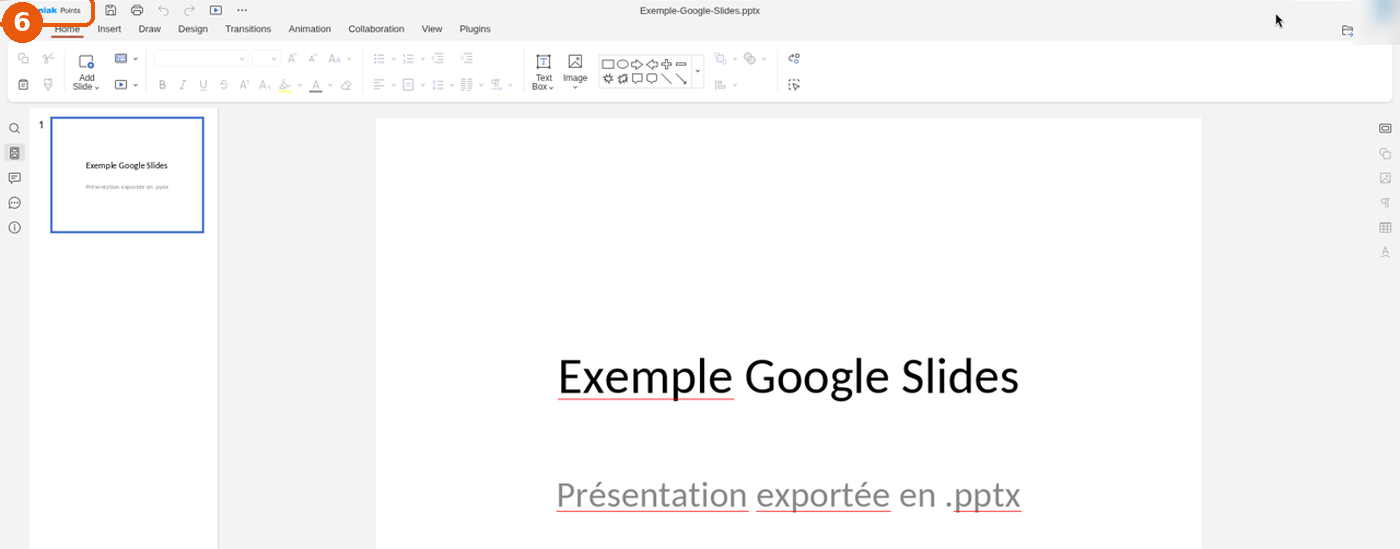Insert a Text Box
This screenshot has width=1400, height=549.
(543, 72)
